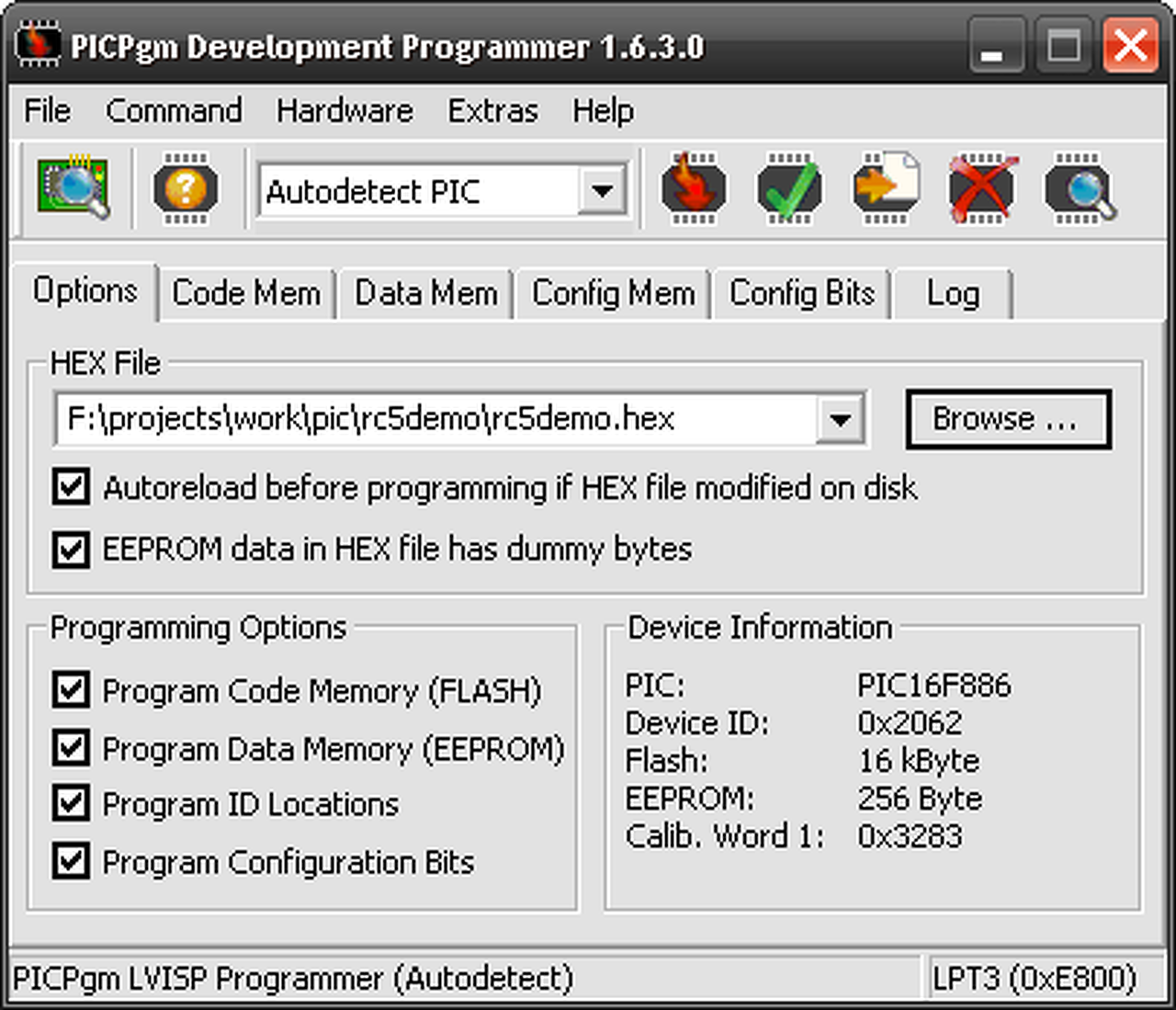1176x1010 pixels.
Task: Uncheck Program Code Memory (FLASH)
Action: click(71, 690)
